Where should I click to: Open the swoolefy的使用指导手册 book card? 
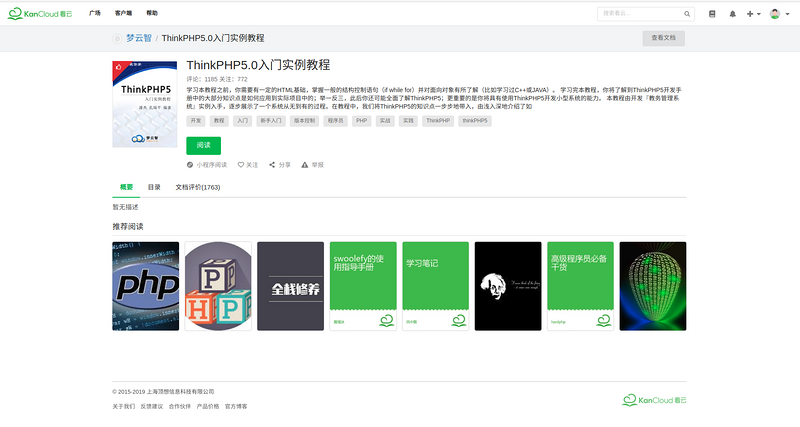click(x=363, y=286)
